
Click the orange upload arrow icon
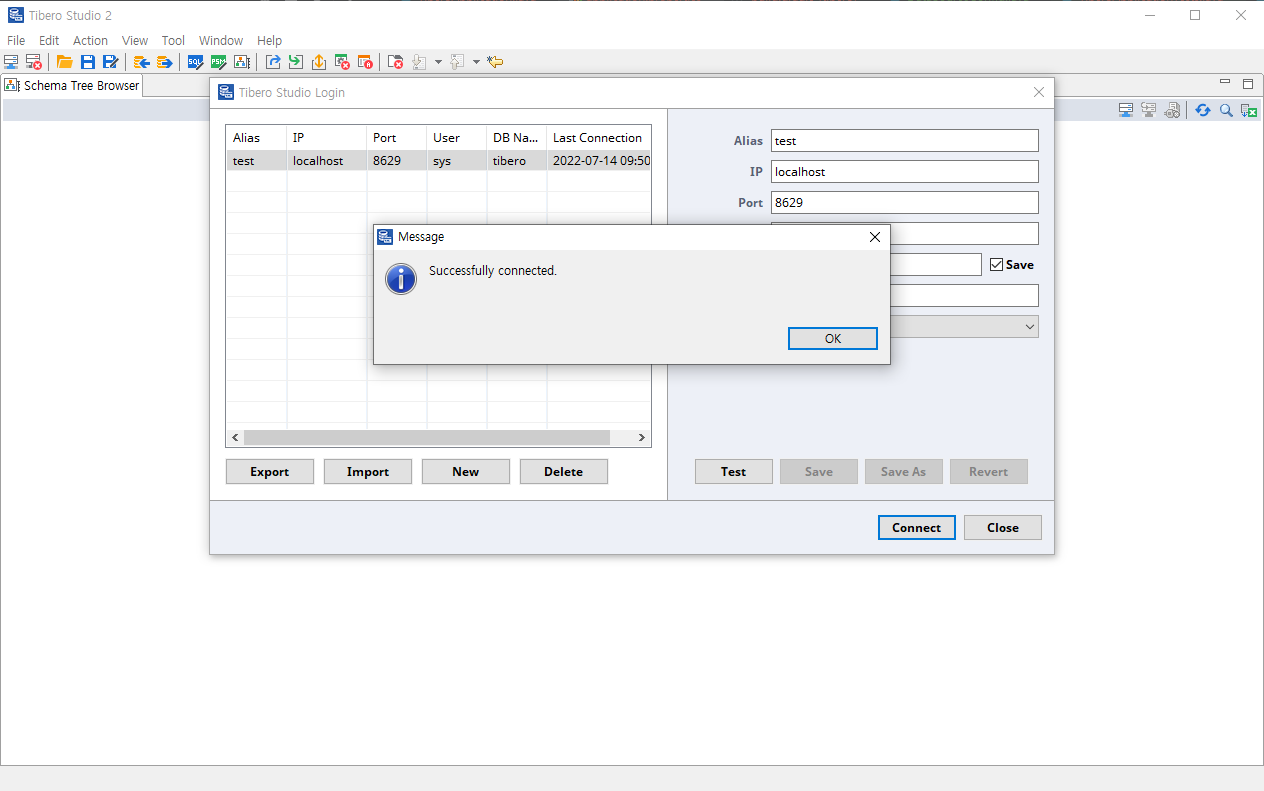click(319, 62)
